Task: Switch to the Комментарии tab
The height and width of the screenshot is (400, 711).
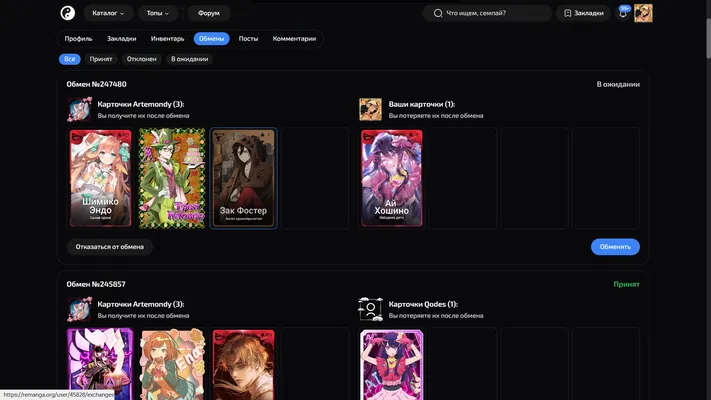Action: pos(294,39)
